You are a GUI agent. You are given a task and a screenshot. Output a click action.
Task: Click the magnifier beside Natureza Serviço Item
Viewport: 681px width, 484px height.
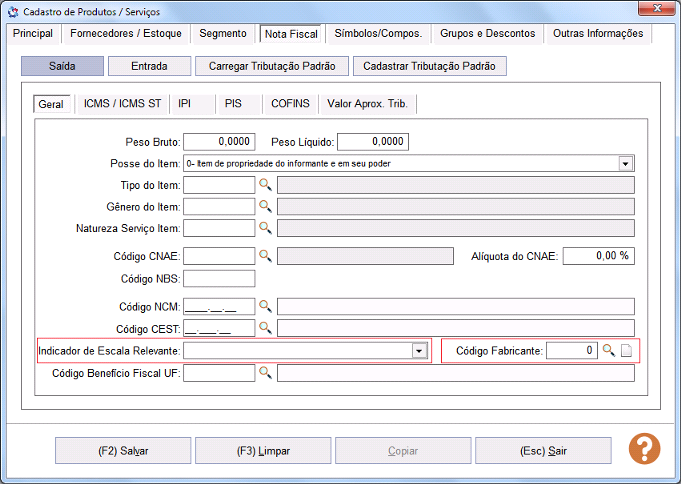coord(265,228)
